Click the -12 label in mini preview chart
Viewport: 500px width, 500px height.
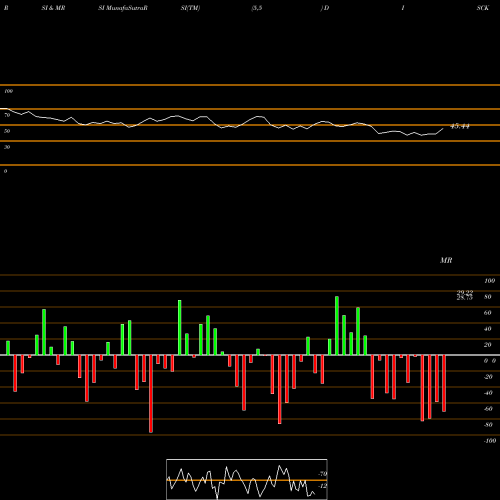tap(322, 486)
